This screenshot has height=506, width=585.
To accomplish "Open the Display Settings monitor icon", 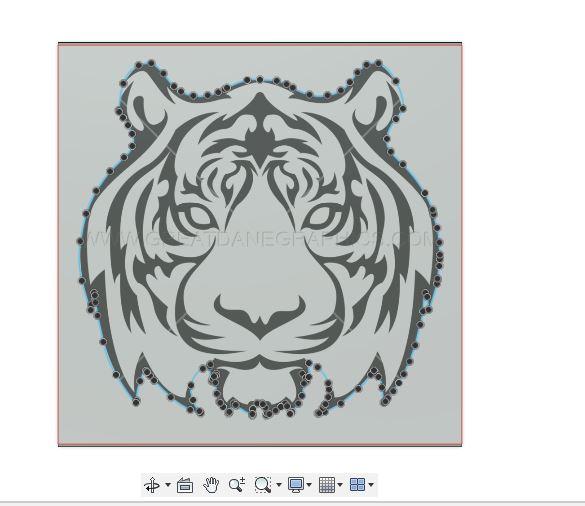I will point(295,485).
